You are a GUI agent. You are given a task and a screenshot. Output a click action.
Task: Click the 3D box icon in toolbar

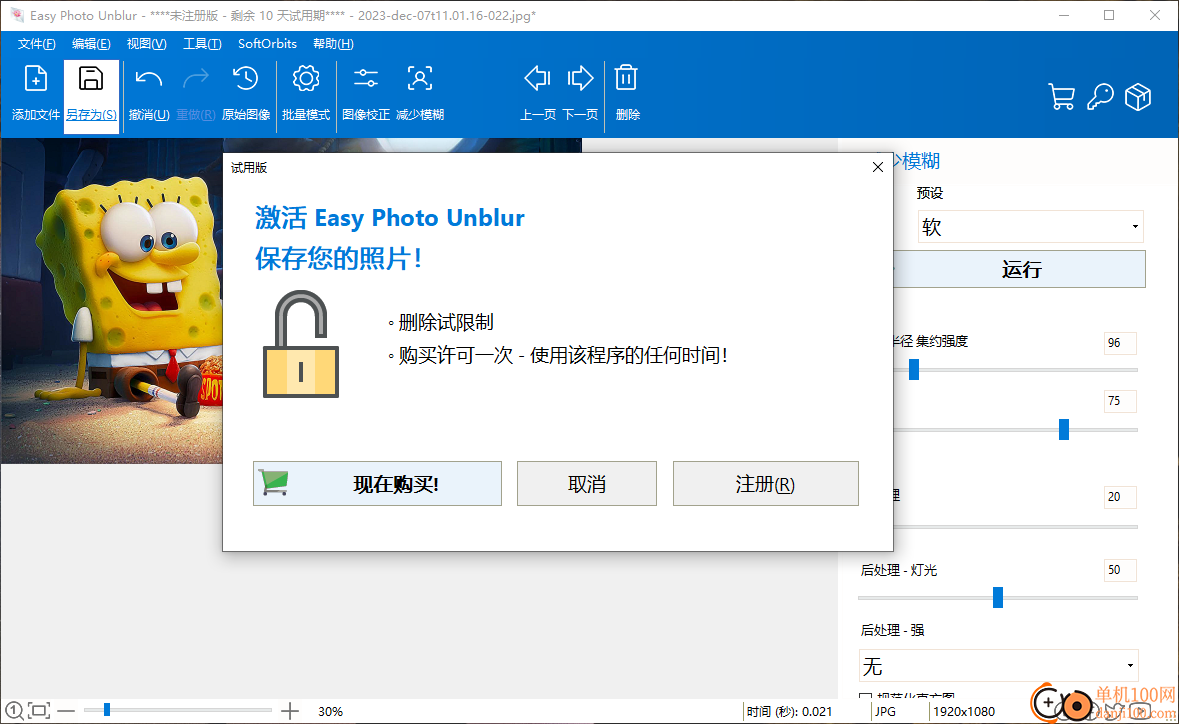(1138, 96)
